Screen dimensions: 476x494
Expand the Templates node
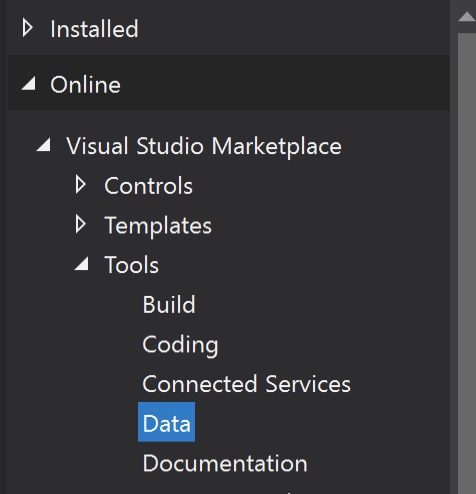pos(81,224)
